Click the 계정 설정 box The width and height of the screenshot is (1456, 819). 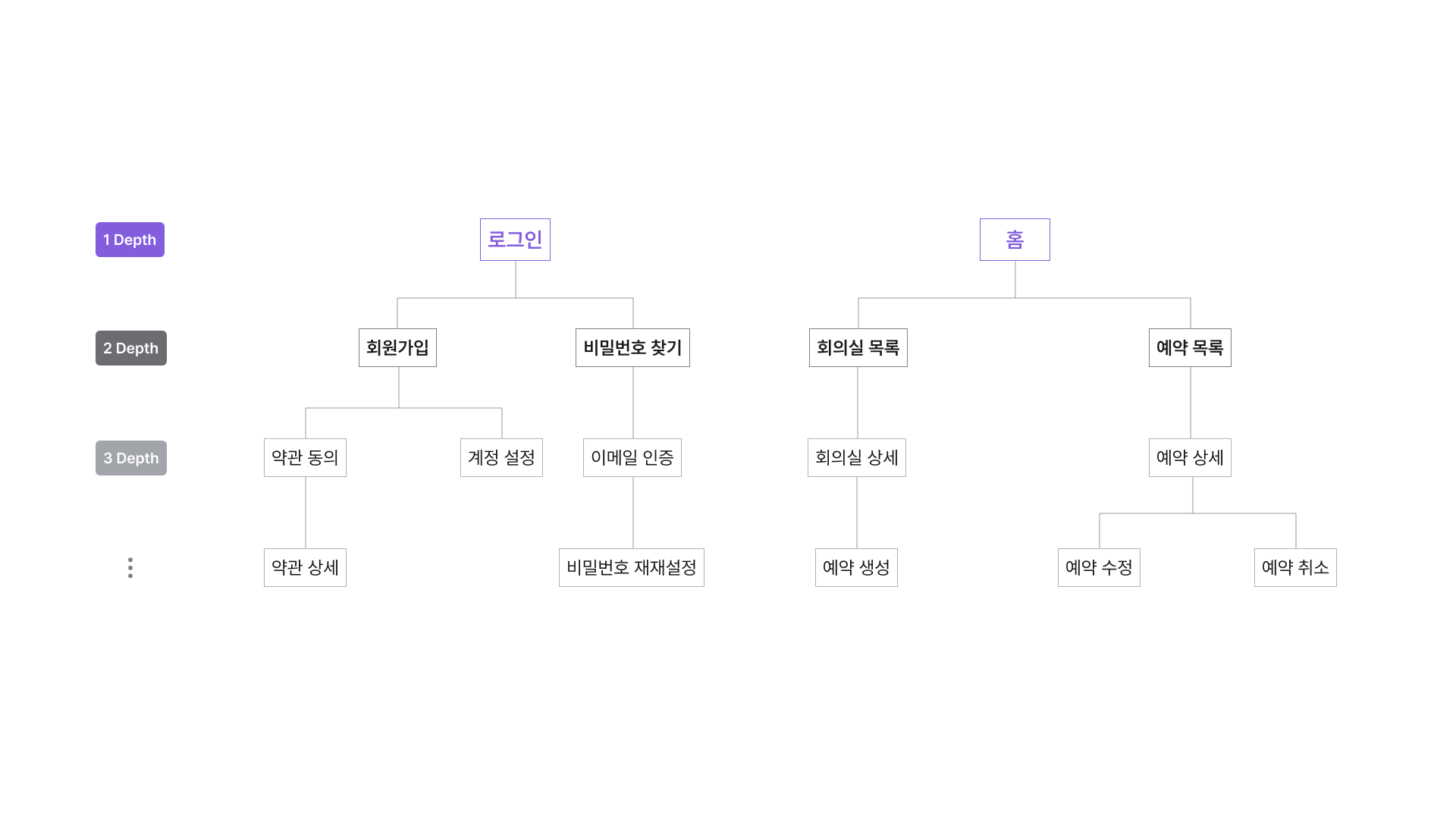click(x=501, y=458)
